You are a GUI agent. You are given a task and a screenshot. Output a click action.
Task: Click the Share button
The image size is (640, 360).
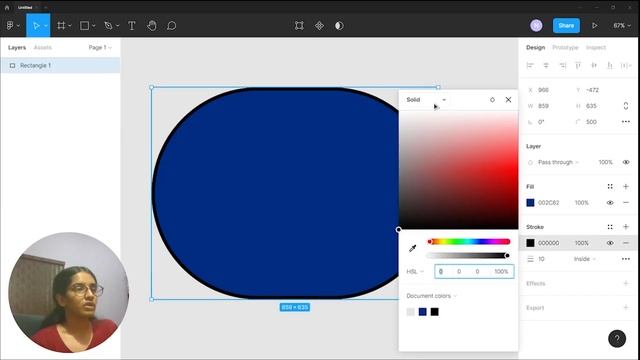coord(566,25)
